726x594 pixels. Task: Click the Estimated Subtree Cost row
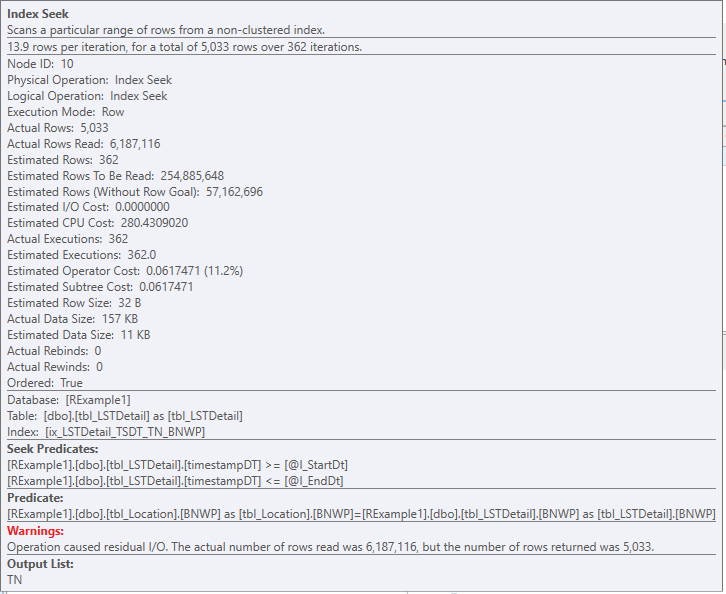pyautogui.click(x=100, y=287)
